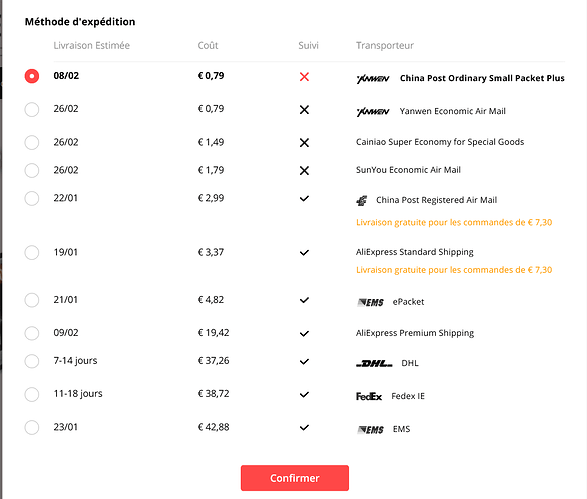Click the Confirmer button
Image resolution: width=587 pixels, height=499 pixels.
pos(295,478)
